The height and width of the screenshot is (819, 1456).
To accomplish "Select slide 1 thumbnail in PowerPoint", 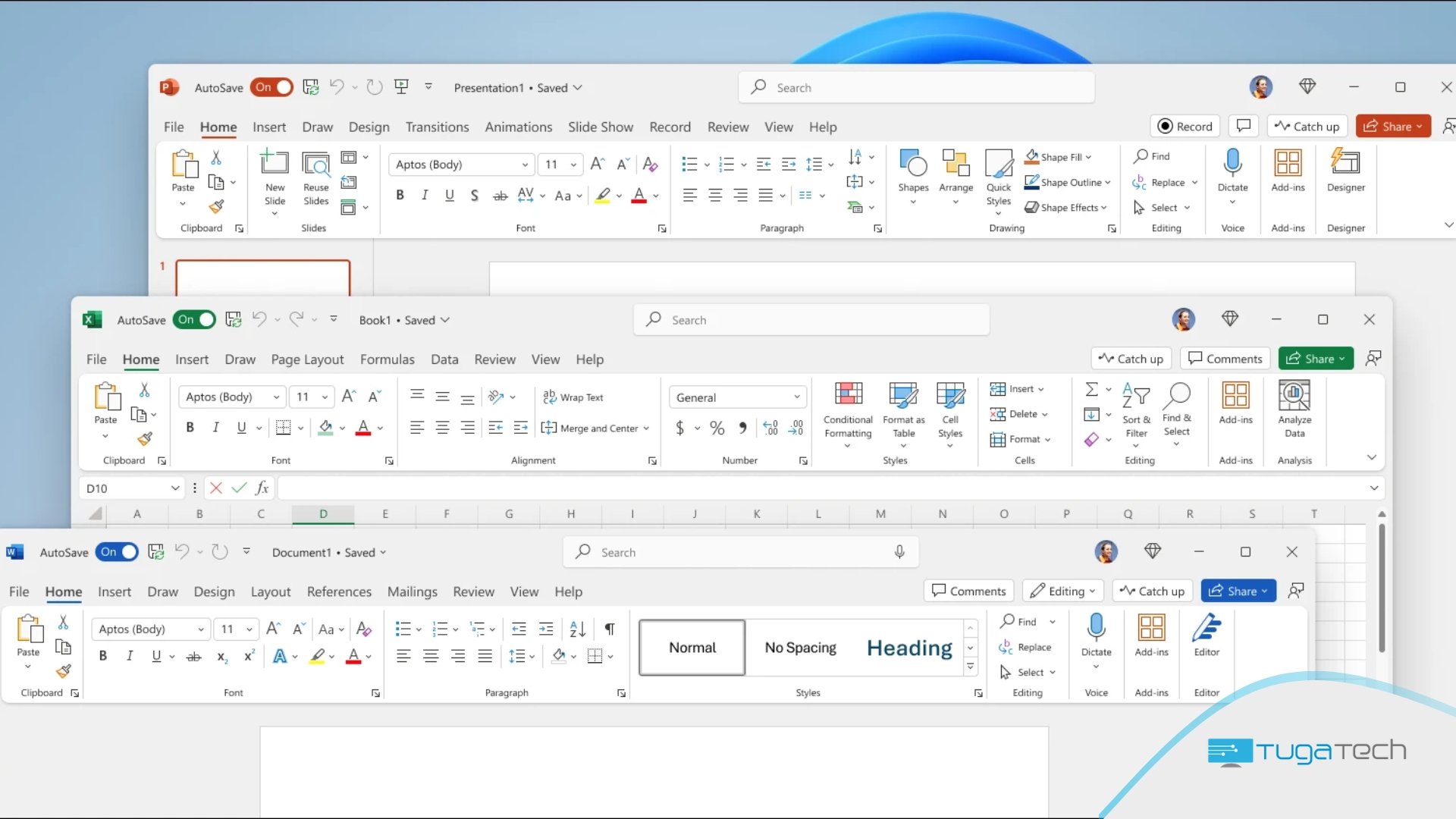I will coord(262,278).
